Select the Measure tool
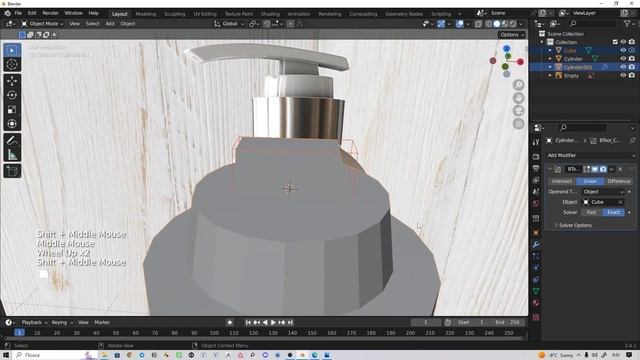The height and width of the screenshot is (360, 640). (x=12, y=155)
